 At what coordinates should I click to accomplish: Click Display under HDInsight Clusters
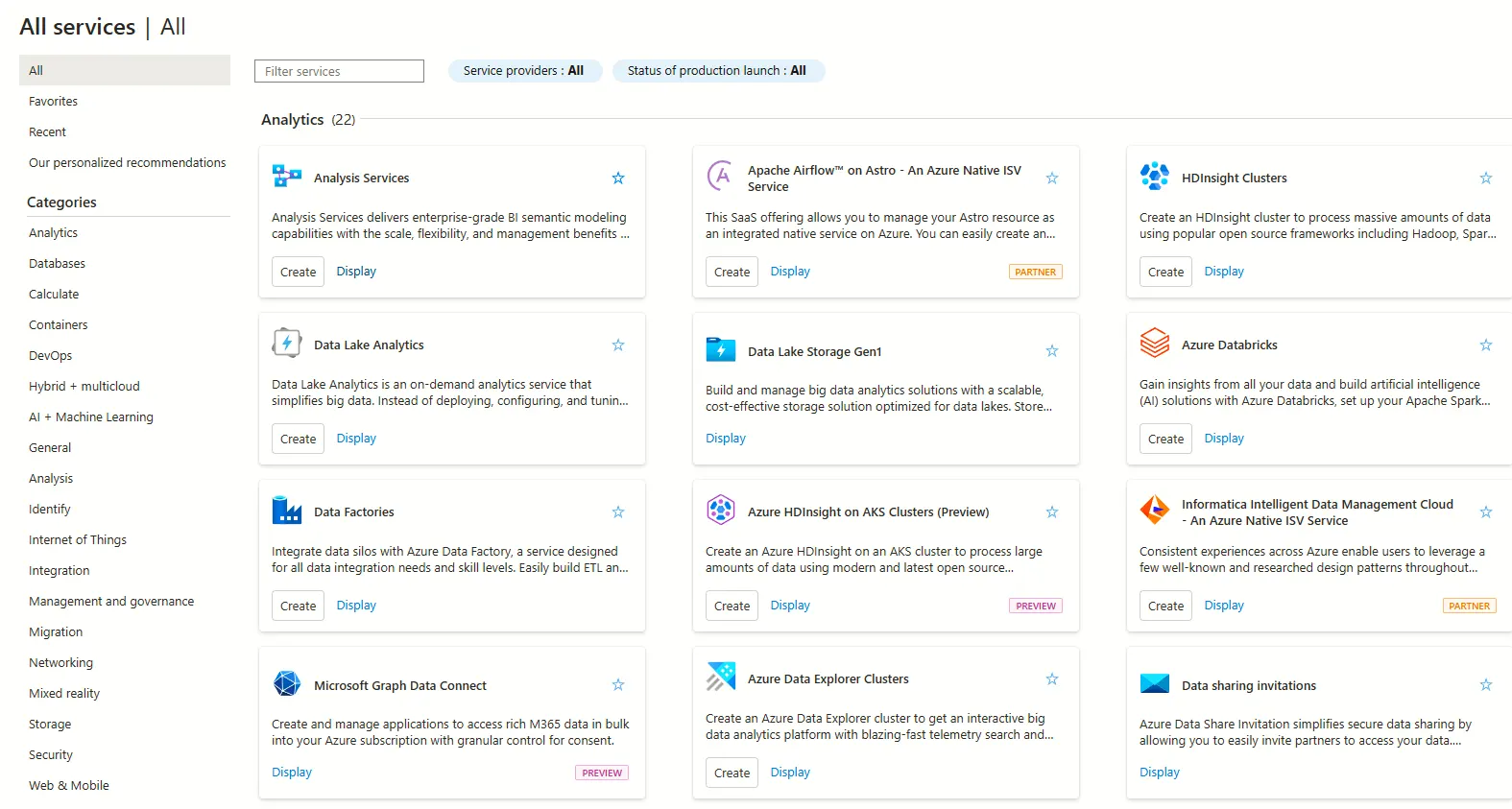[1224, 272]
